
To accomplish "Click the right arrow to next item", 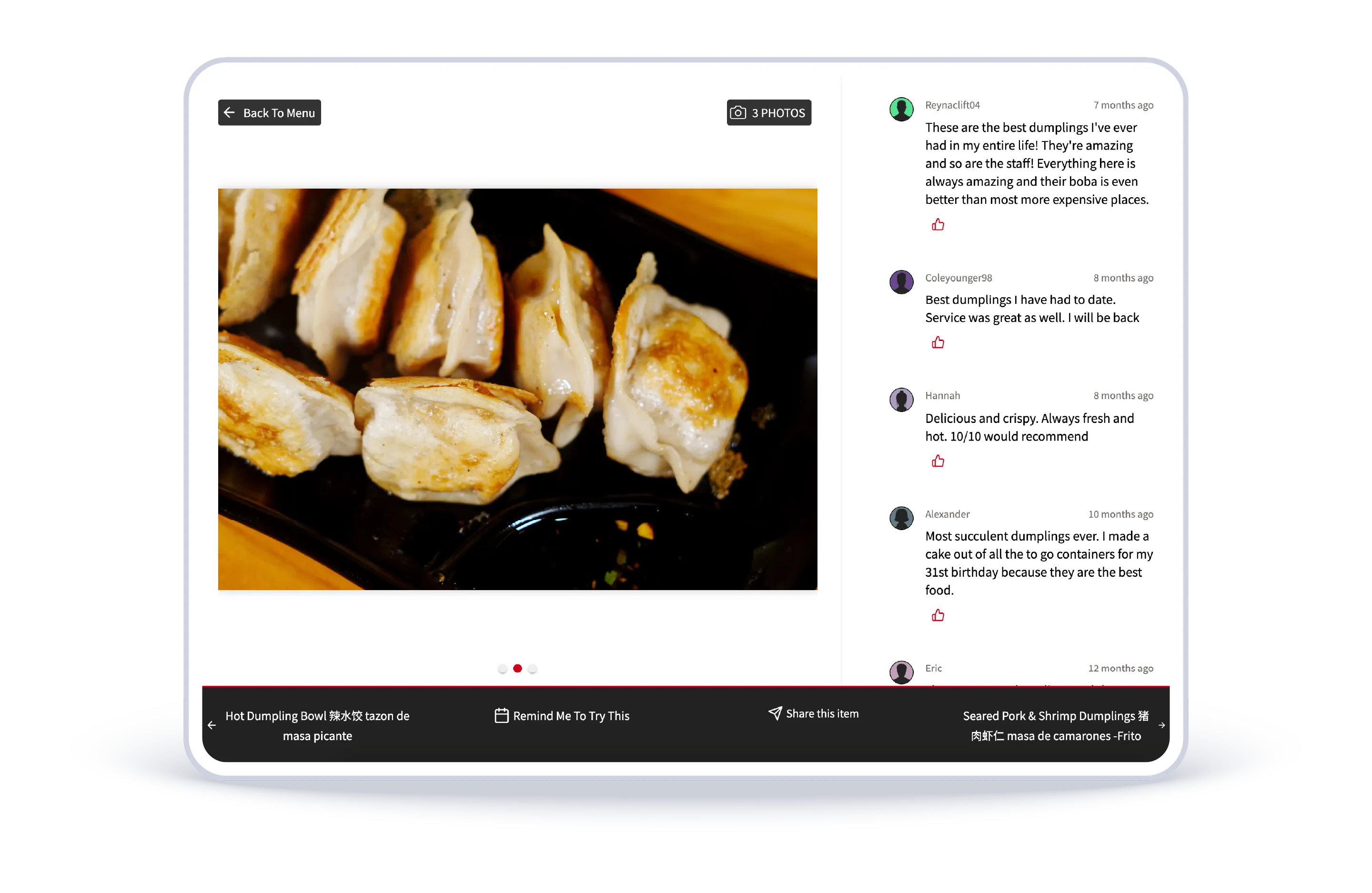I will pos(1161,725).
